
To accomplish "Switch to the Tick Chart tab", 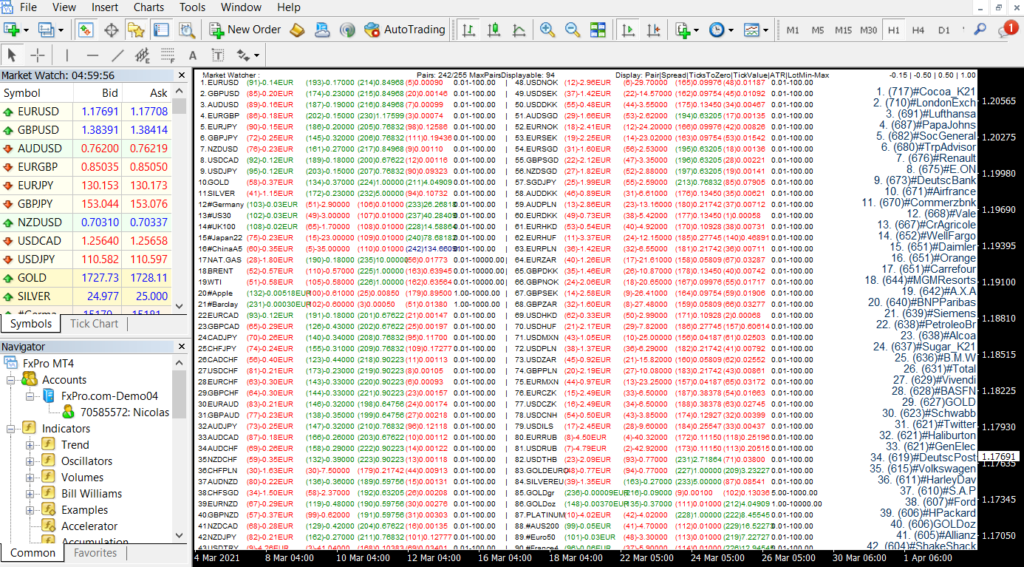I will (94, 324).
